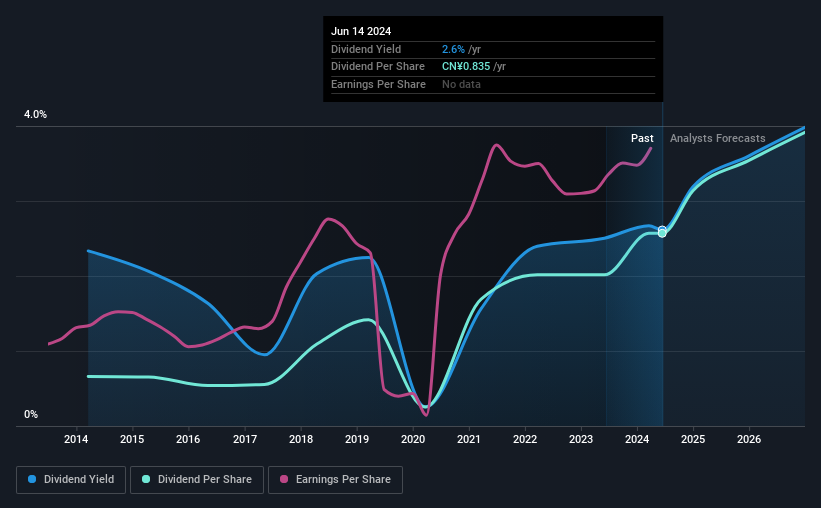Click the Jun 14 2024 tooltip date
The height and width of the screenshot is (508, 821).
(361, 31)
